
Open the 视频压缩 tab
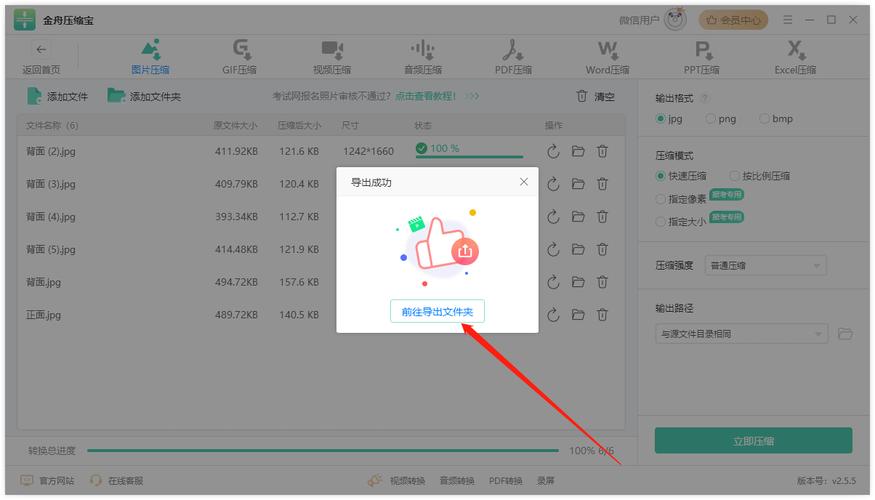[331, 57]
